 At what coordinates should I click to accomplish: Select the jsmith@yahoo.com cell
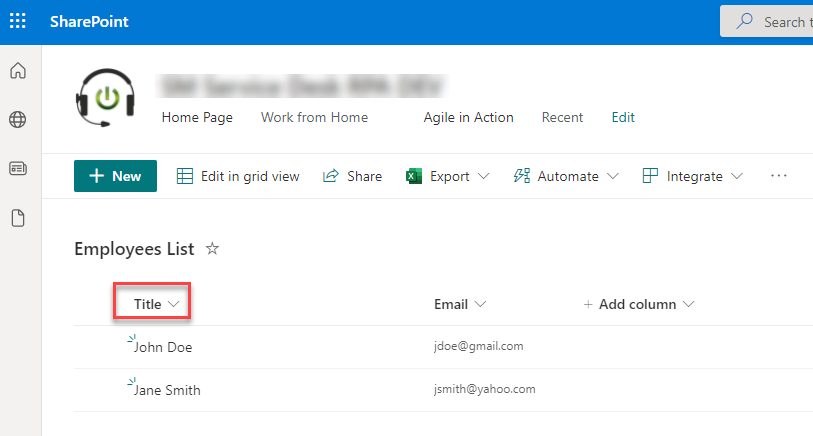[x=485, y=389]
